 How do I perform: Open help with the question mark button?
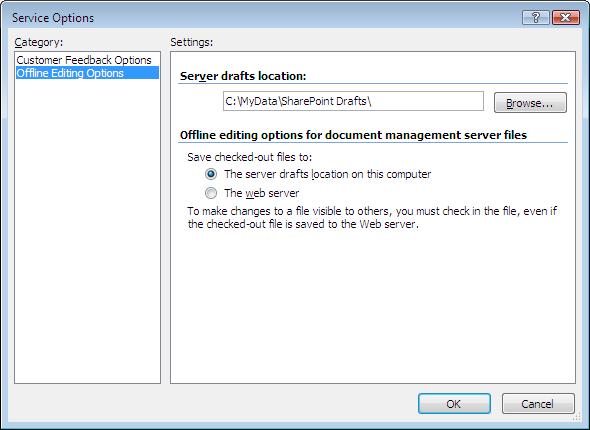(535, 17)
